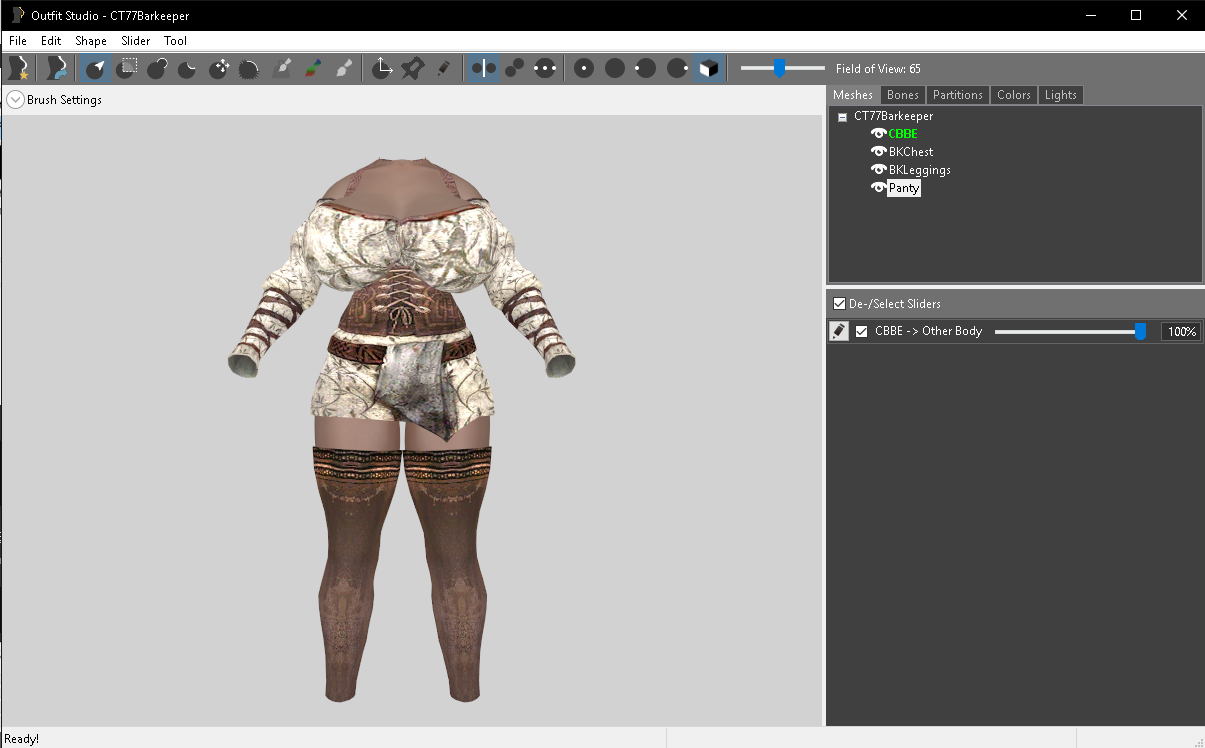Viewport: 1205px width, 748px height.
Task: Select the Inflate brush tool
Action: tap(157, 68)
